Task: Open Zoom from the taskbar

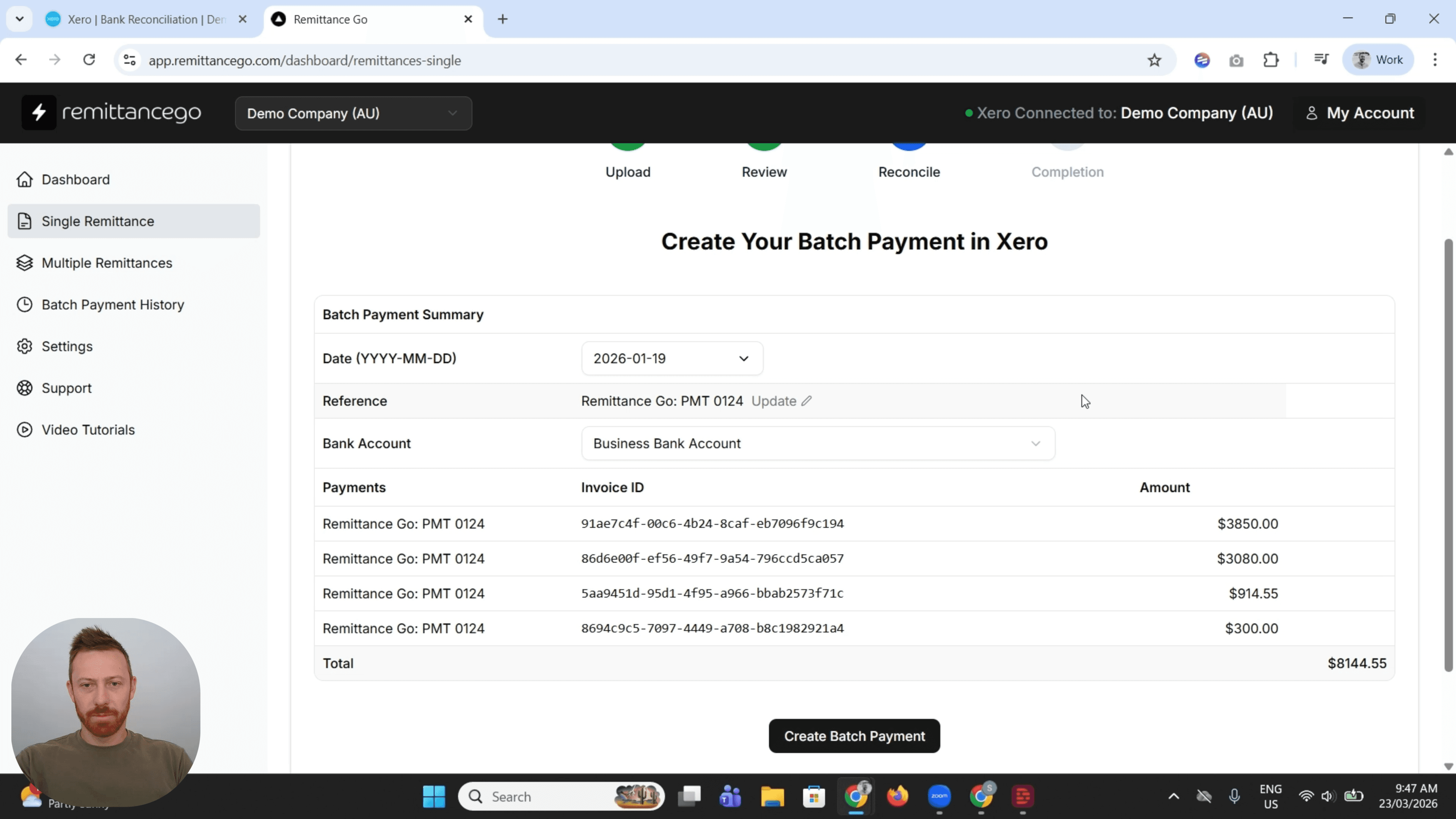Action: pyautogui.click(x=940, y=797)
